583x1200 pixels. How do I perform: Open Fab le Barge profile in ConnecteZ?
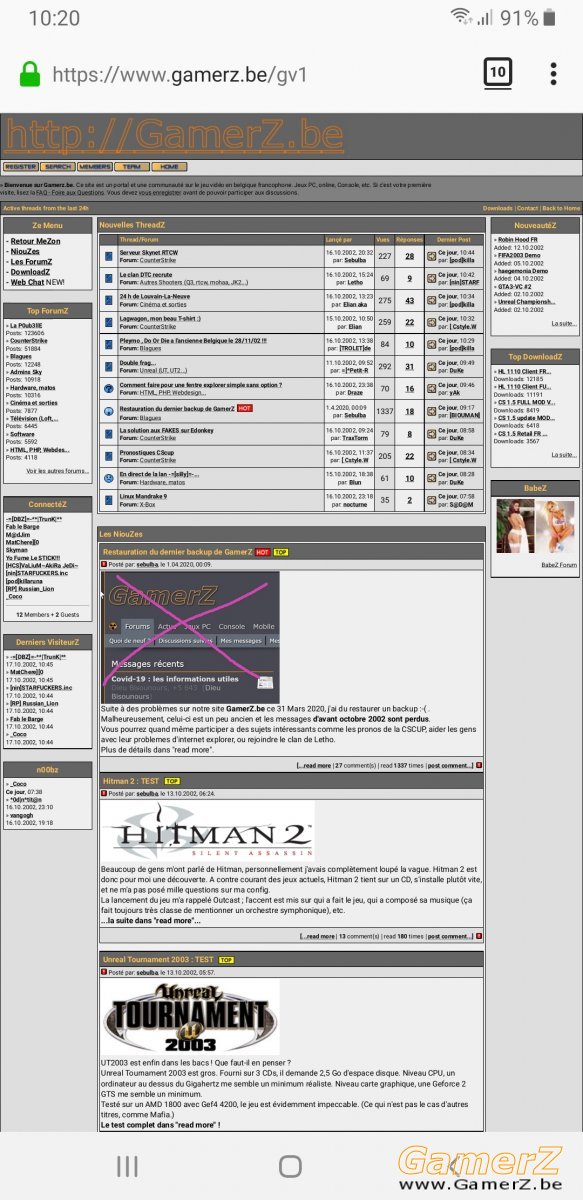(24, 527)
